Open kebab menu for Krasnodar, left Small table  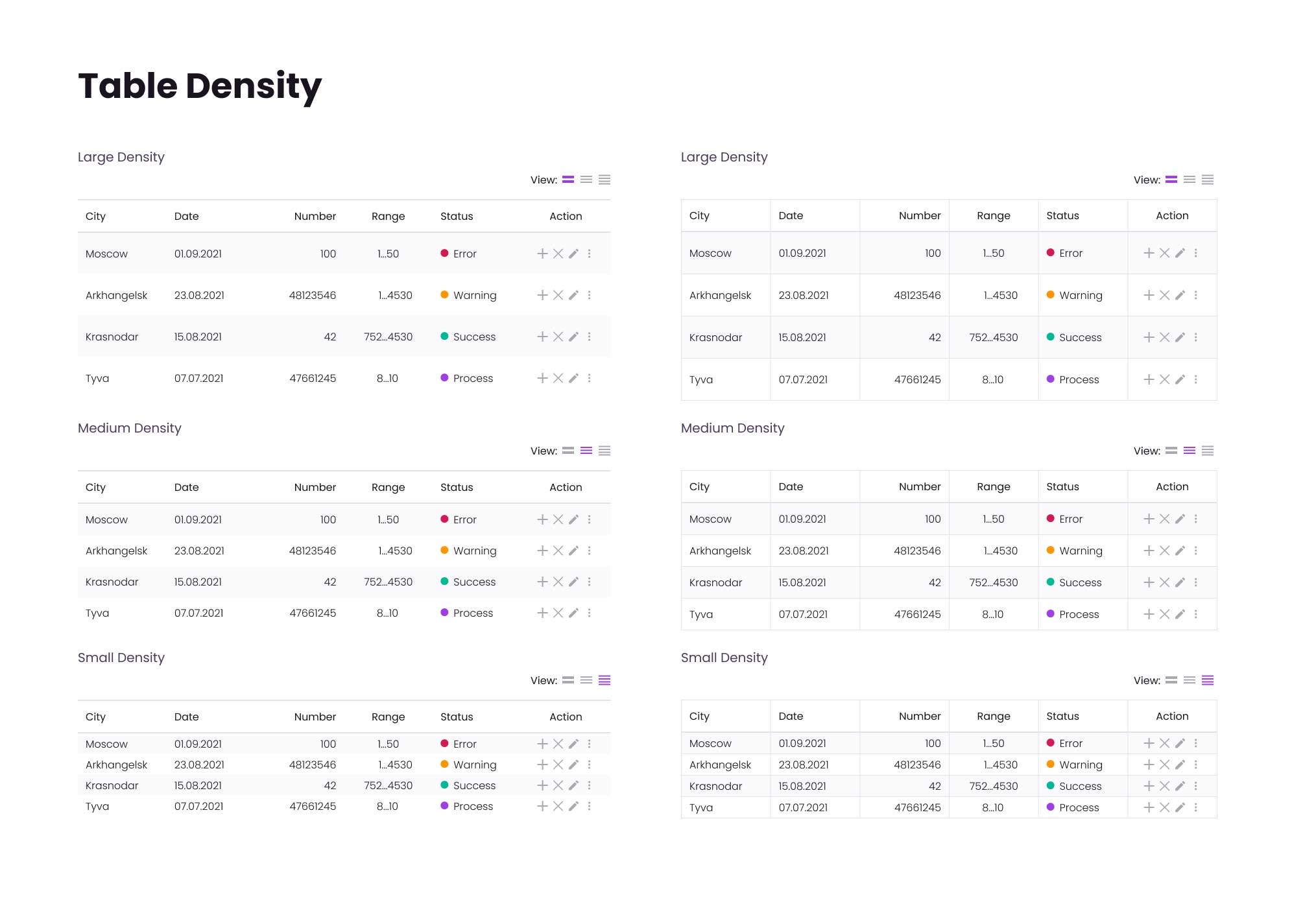pyautogui.click(x=589, y=785)
